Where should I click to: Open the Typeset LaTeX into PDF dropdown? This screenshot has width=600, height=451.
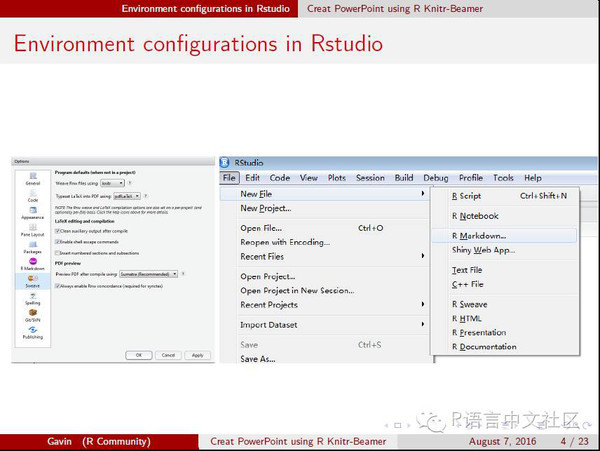click(x=127, y=196)
